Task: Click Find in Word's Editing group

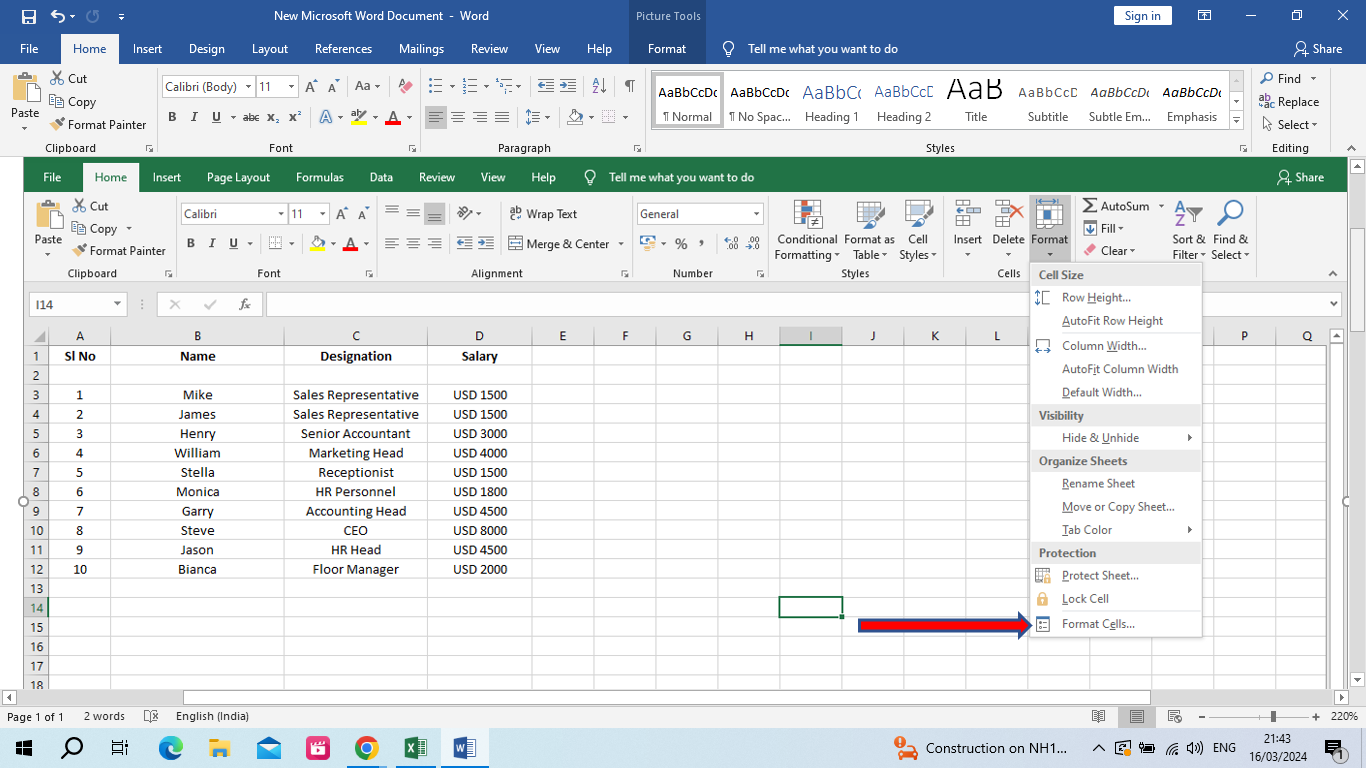Action: (x=1280, y=78)
